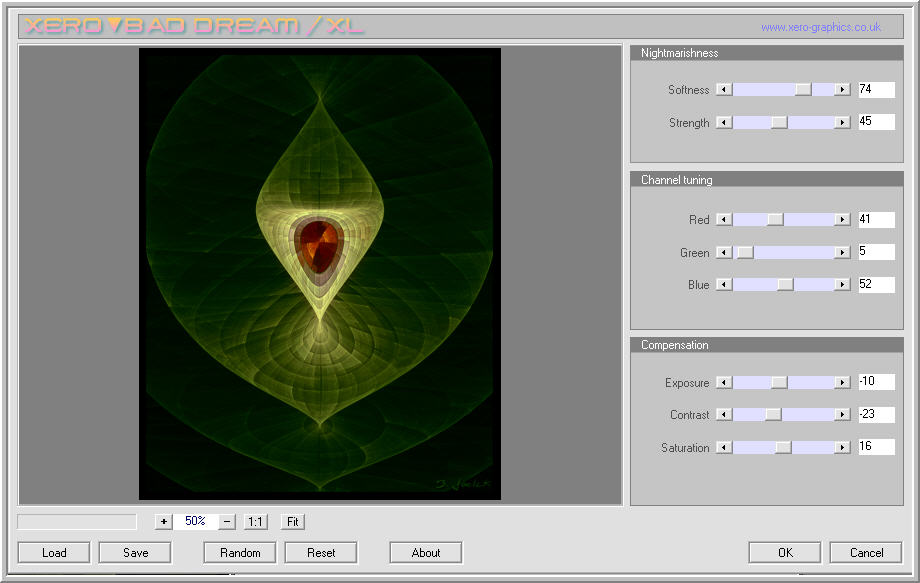
Task: Focus the Red value field showing 41
Action: (x=876, y=219)
